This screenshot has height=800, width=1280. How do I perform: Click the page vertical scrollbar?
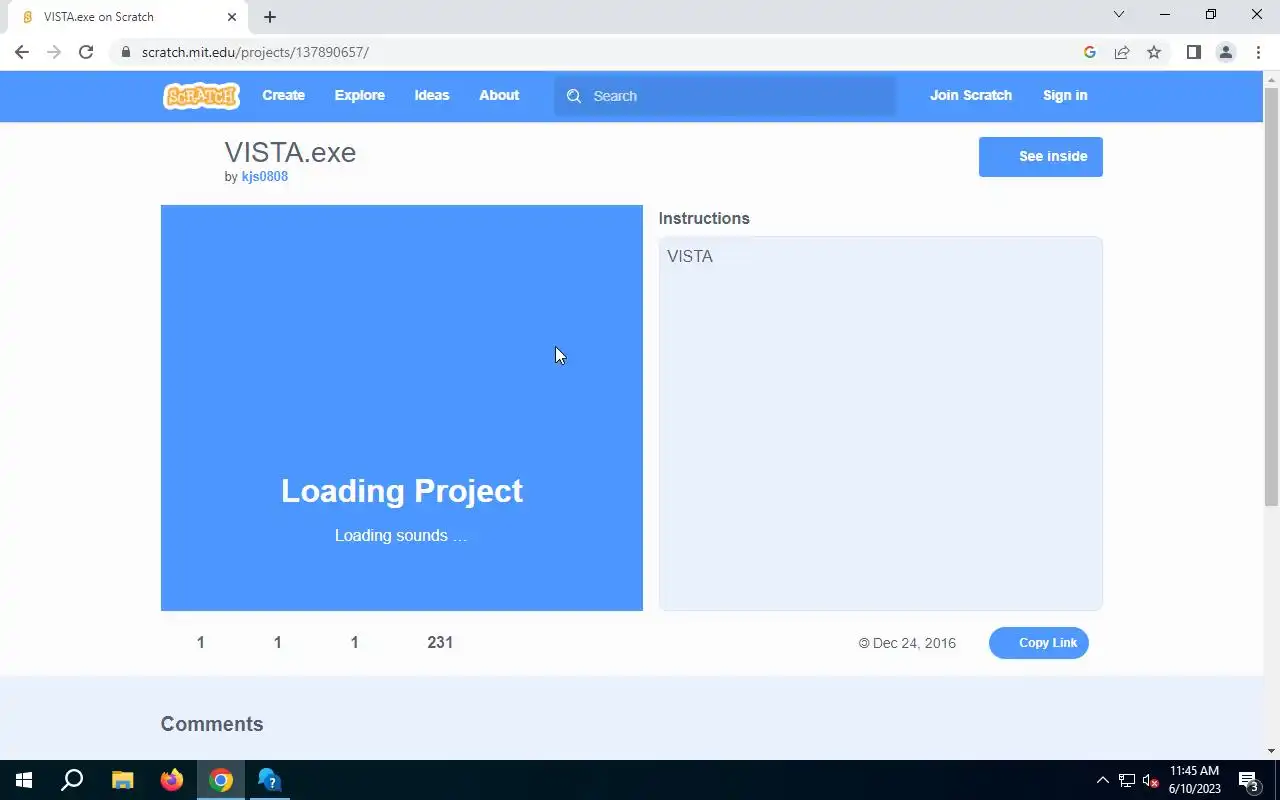[1271, 296]
